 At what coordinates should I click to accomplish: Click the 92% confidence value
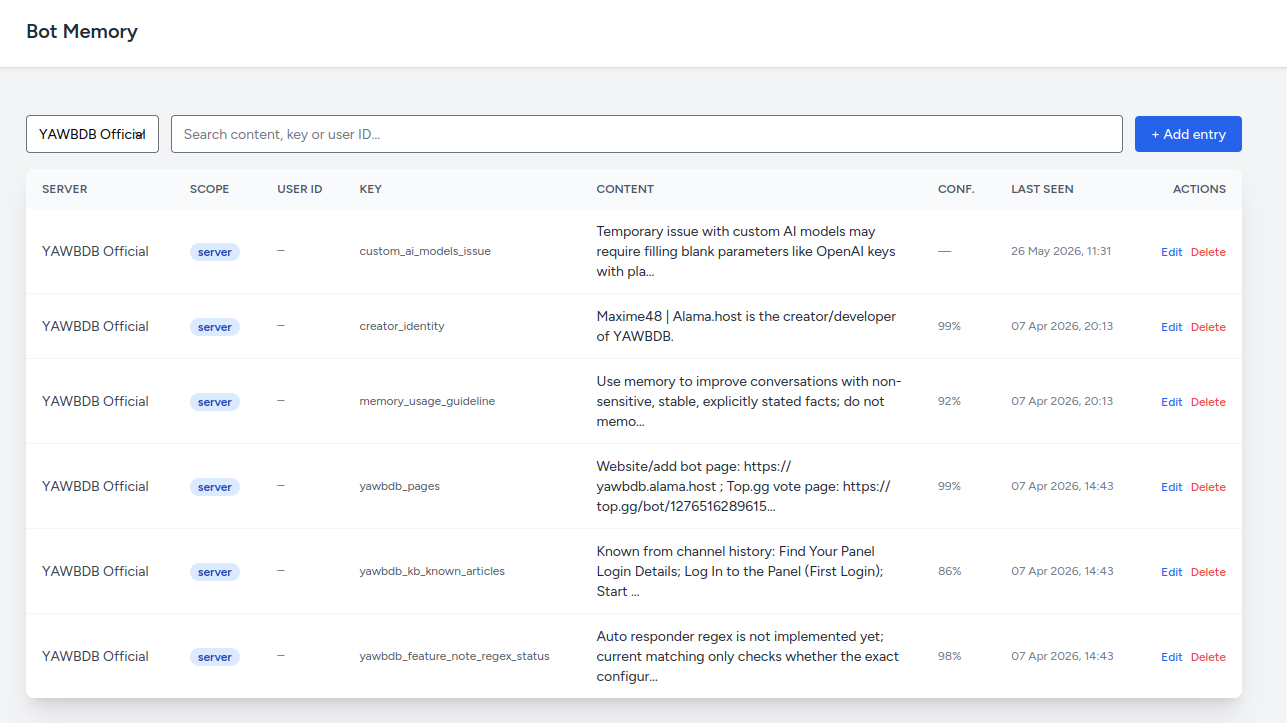coord(949,401)
